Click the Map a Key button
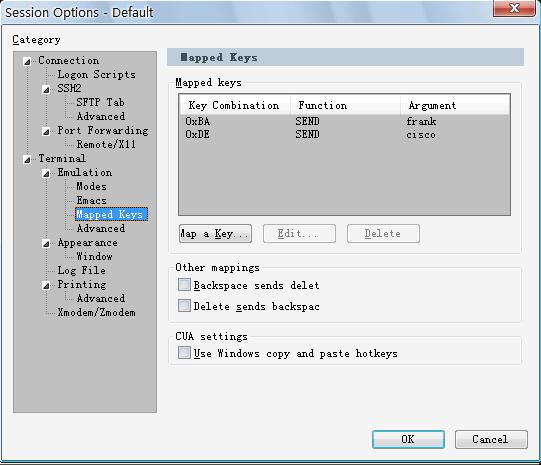The width and height of the screenshot is (541, 465). [215, 234]
